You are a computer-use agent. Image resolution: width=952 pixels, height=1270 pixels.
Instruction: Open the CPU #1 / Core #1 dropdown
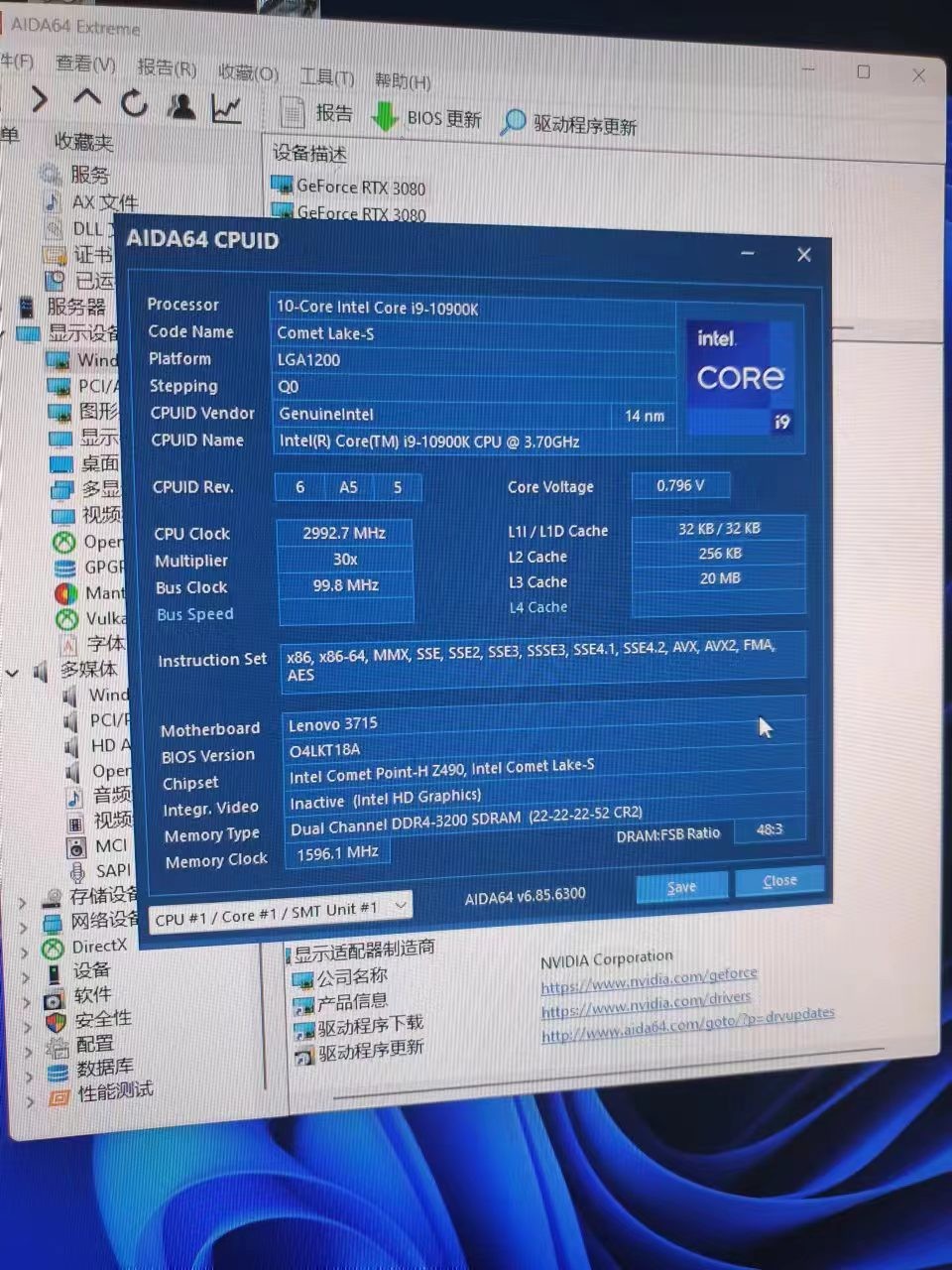coord(280,910)
